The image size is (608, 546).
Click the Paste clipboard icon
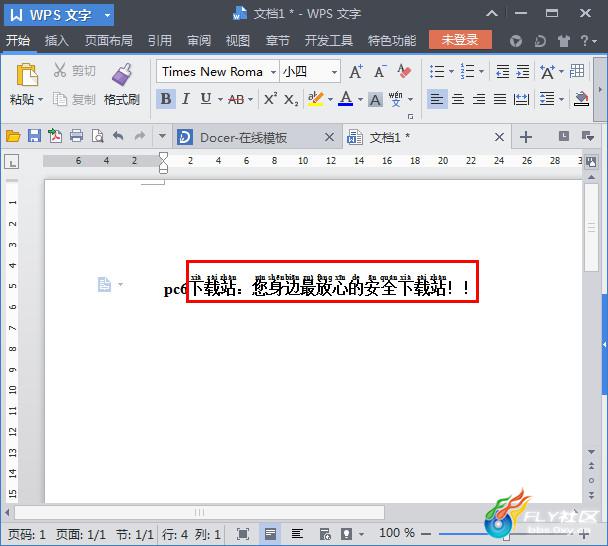27,74
